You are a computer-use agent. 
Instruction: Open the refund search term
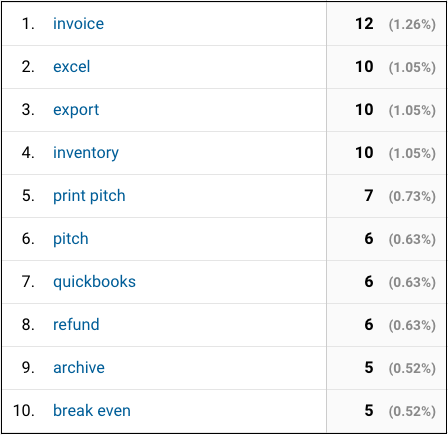pyautogui.click(x=76, y=325)
